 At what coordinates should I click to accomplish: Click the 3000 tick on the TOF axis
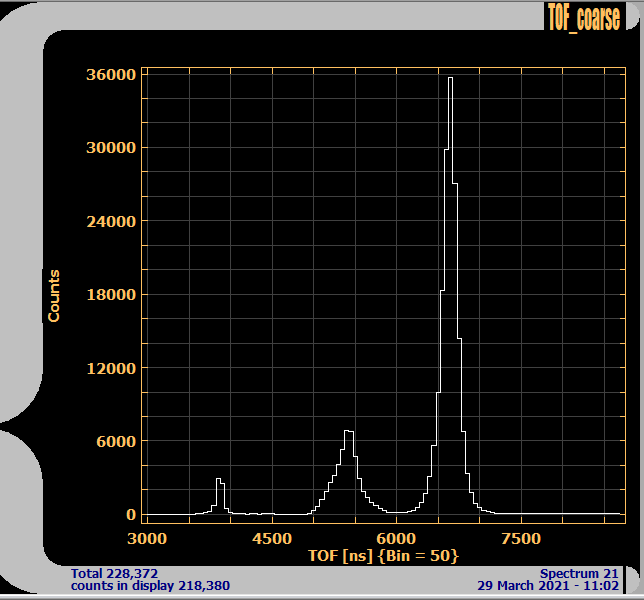pos(148,539)
